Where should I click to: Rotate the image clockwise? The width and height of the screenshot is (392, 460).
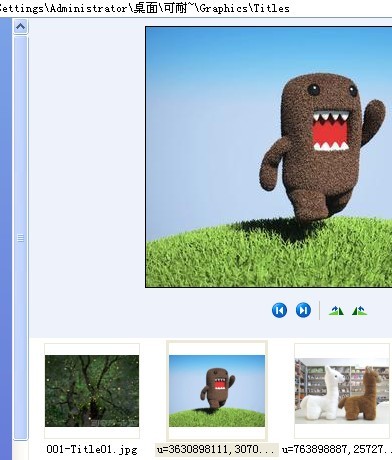coord(336,311)
